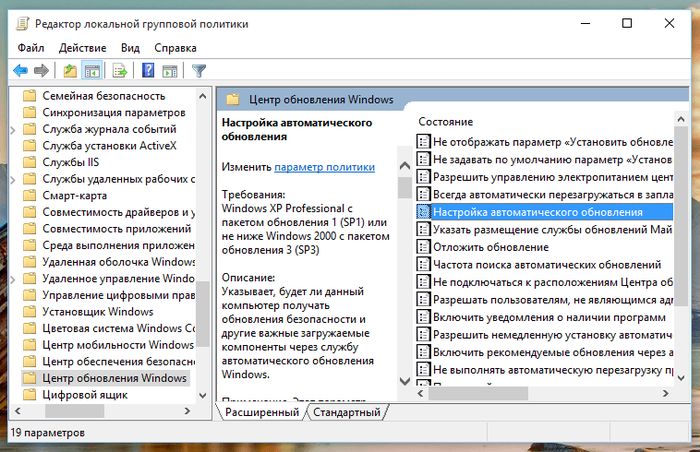The width and height of the screenshot is (700, 452).
Task: Select policy icon beside 'Отложить обновление'
Action: pyautogui.click(x=423, y=247)
